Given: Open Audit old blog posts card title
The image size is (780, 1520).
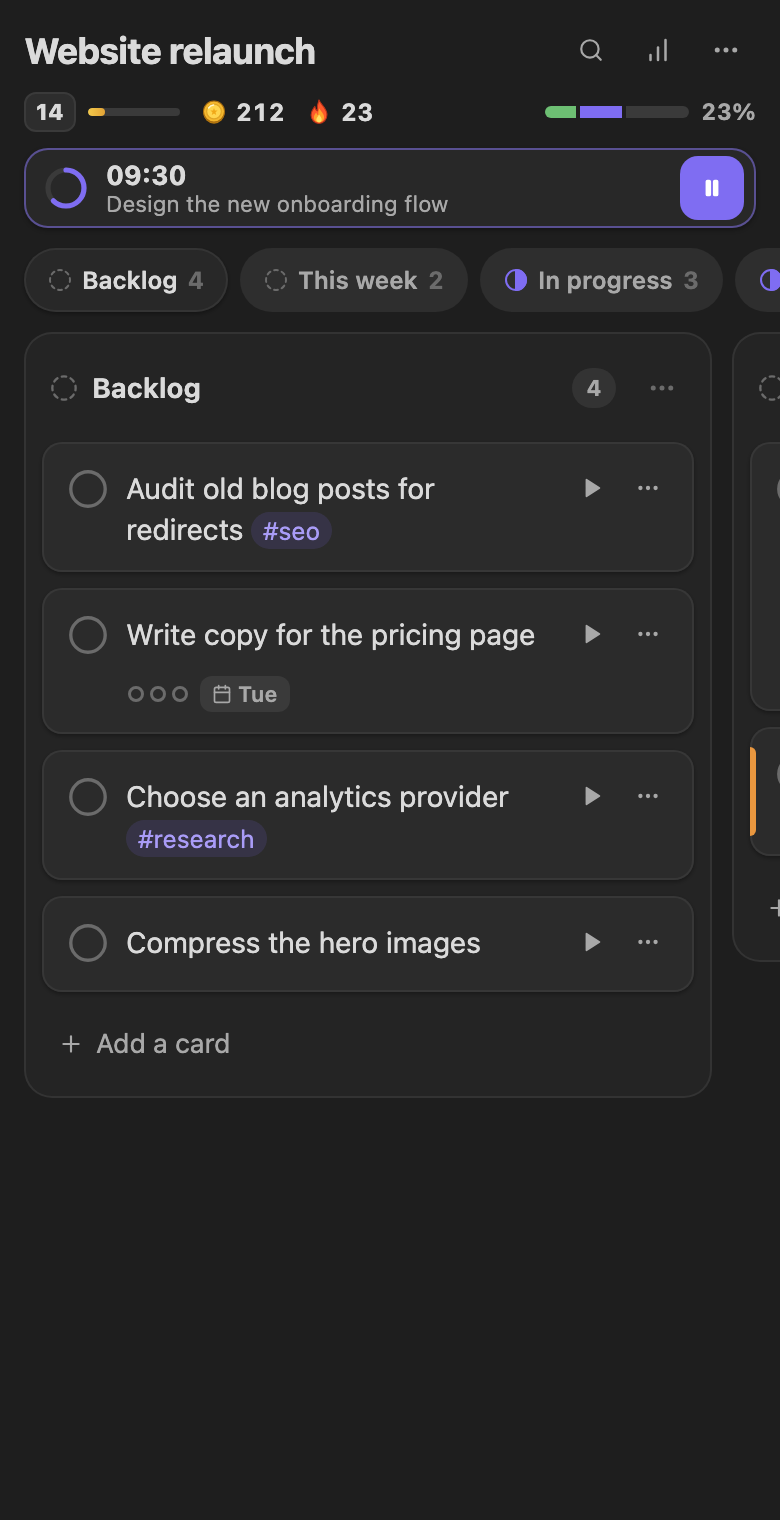Looking at the screenshot, I should [x=281, y=510].
